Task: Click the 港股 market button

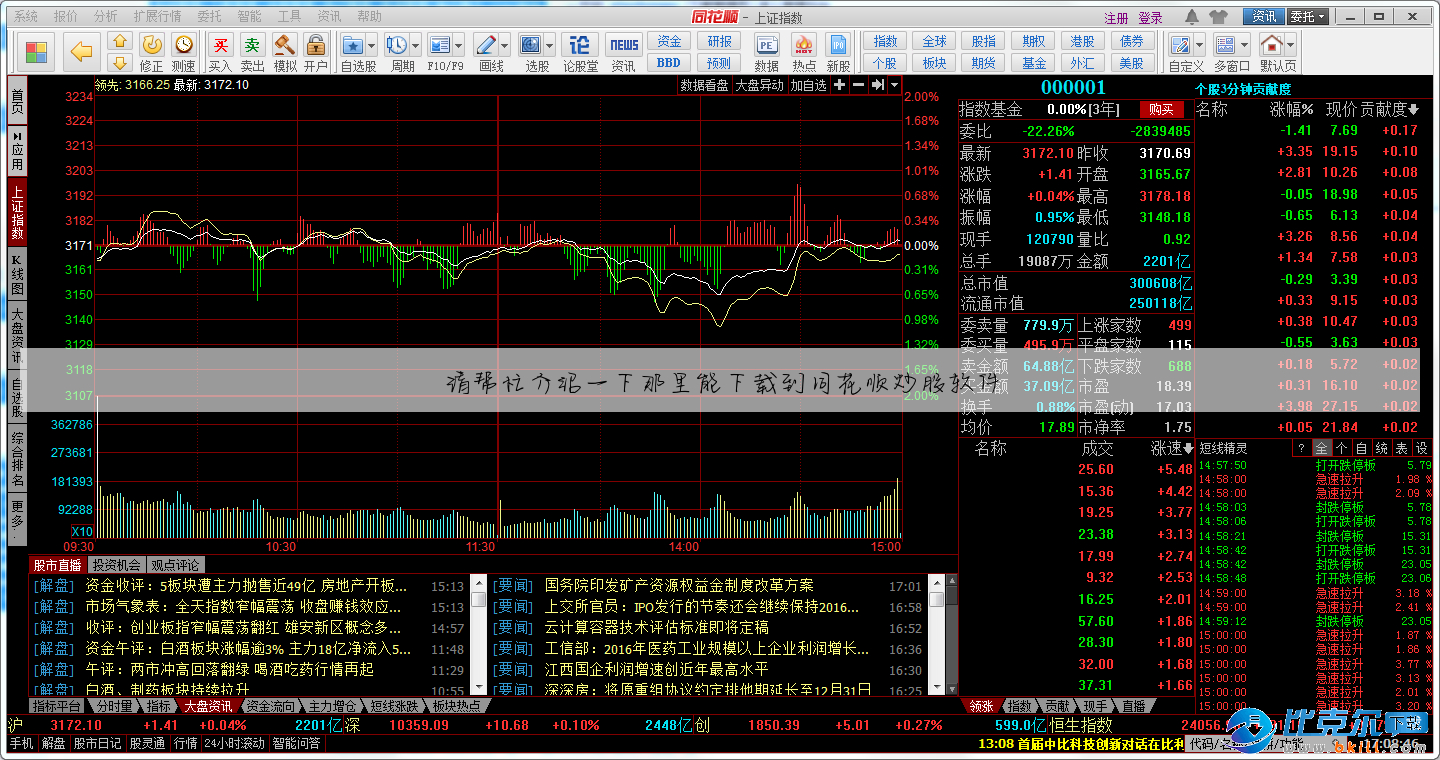Action: 1082,41
